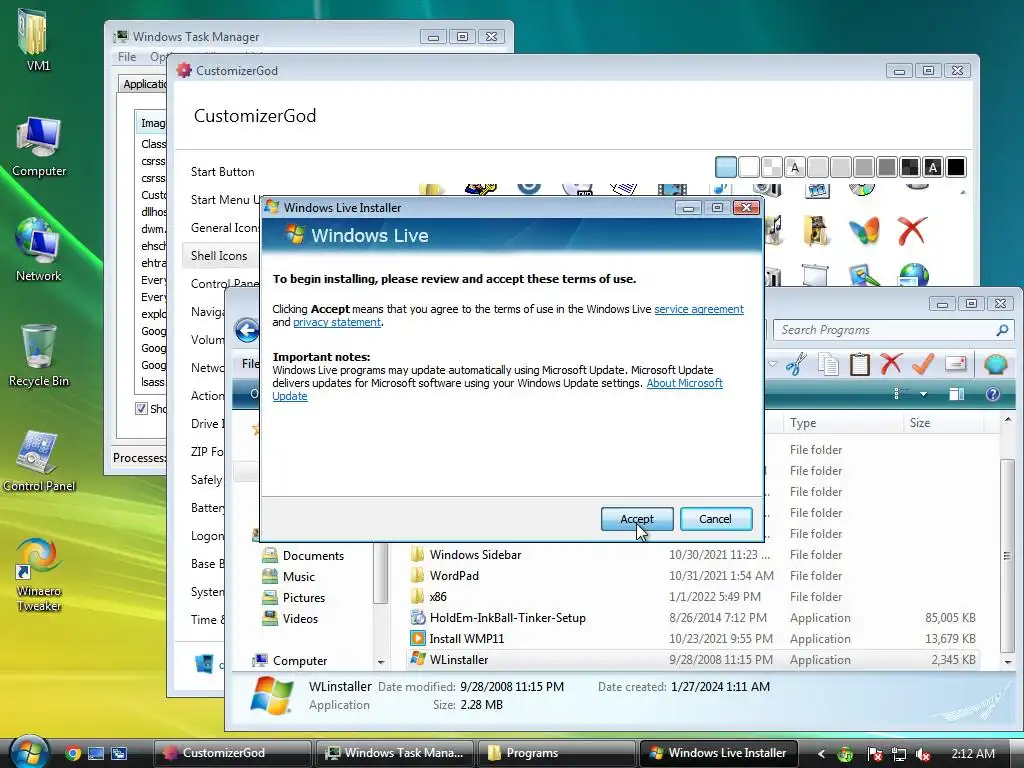This screenshot has width=1024, height=768.
Task: Click the help question mark icon in Programs window
Action: [993, 394]
